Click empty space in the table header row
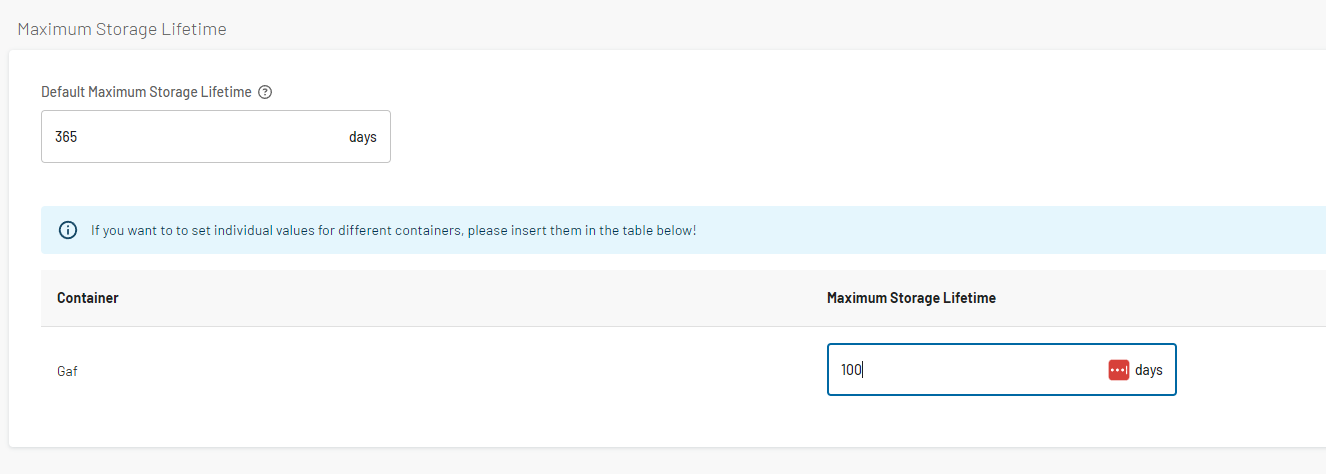The width and height of the screenshot is (1326, 474). [x=470, y=298]
